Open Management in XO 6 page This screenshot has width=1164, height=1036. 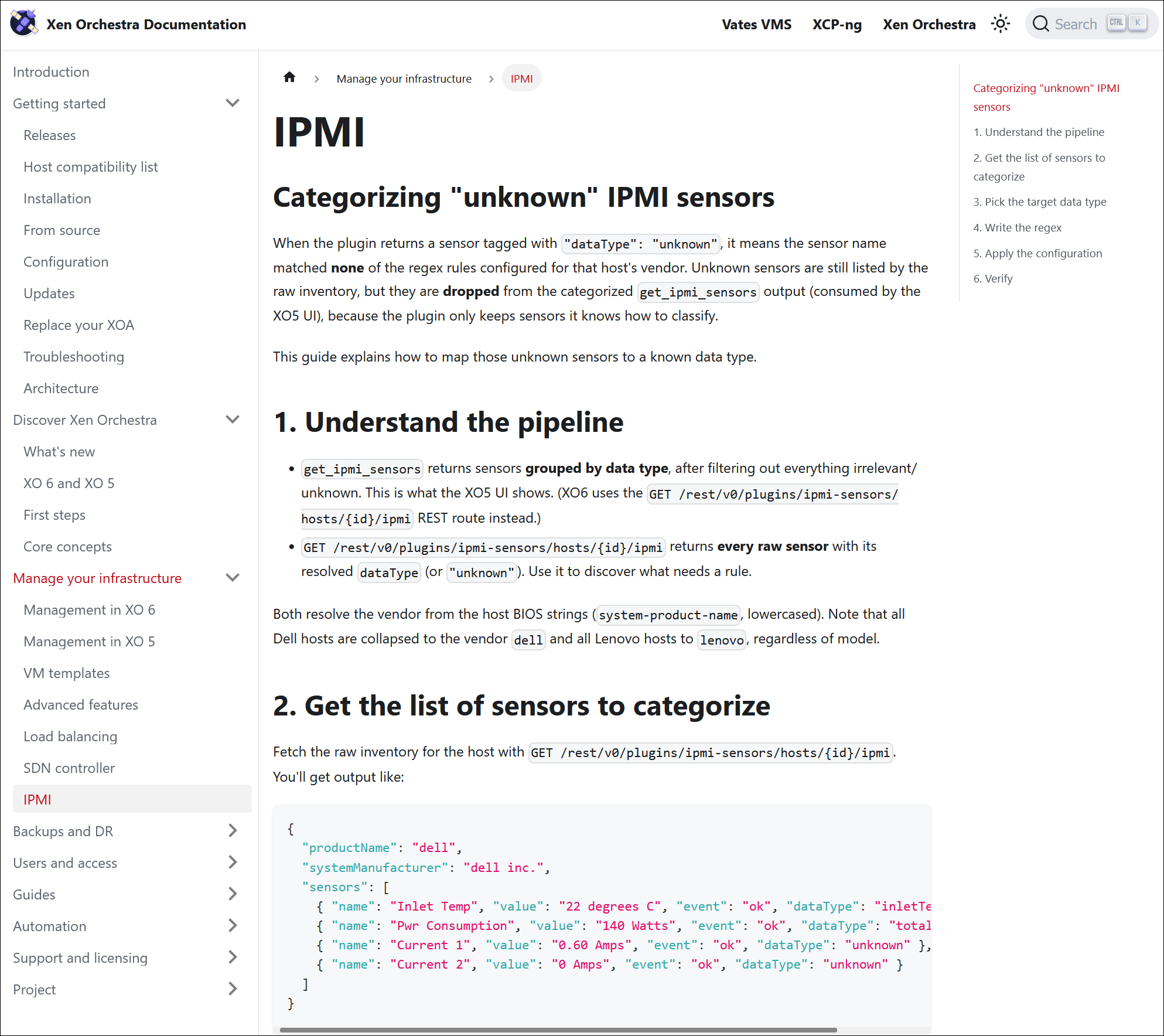pos(89,610)
